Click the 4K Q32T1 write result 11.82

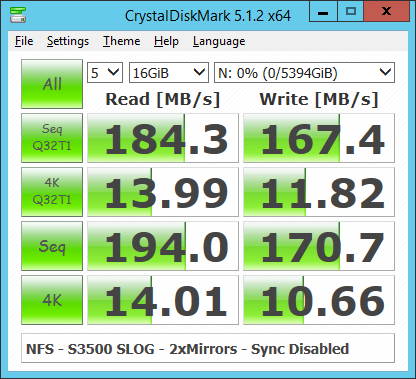[x=319, y=192]
